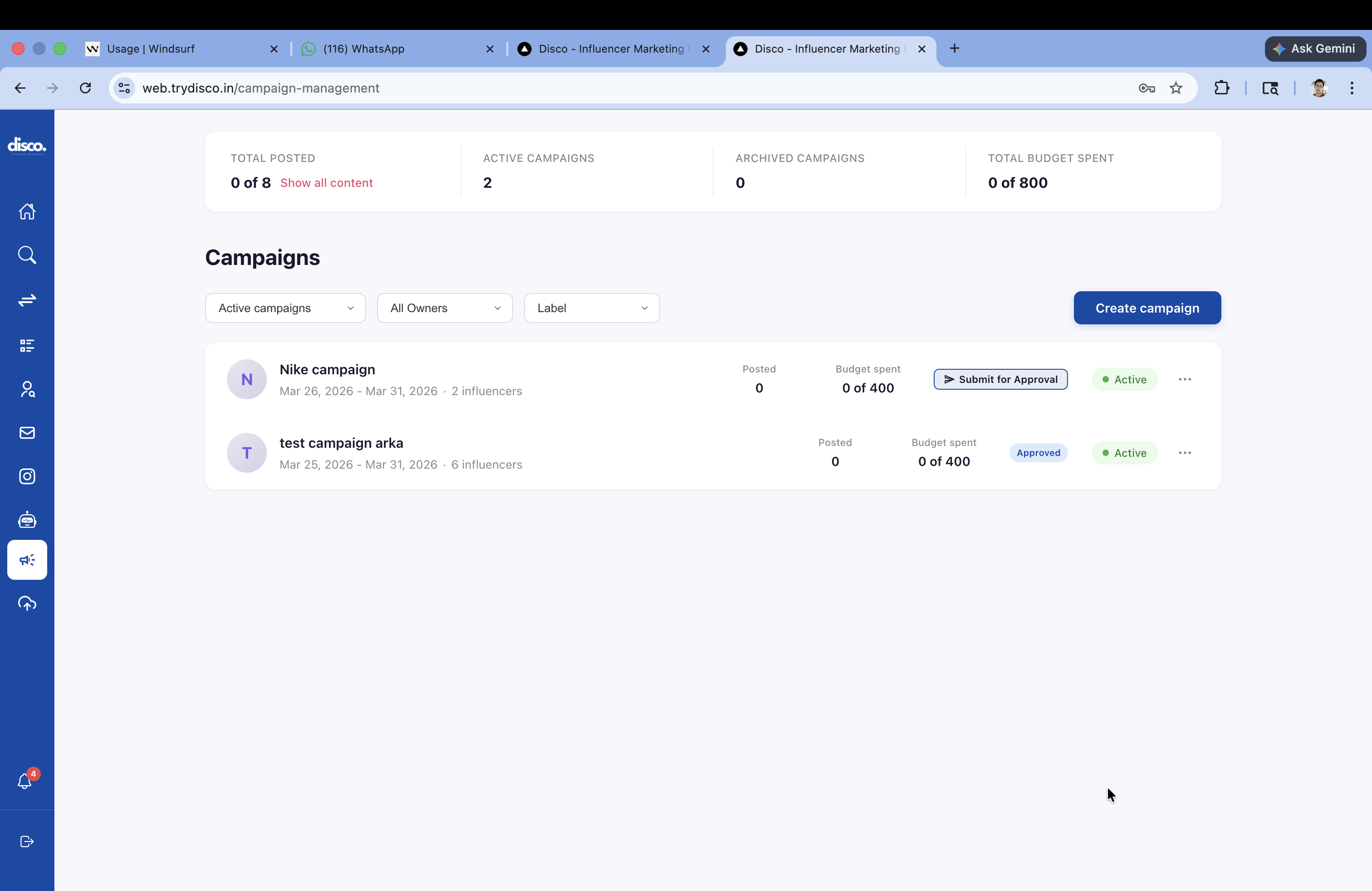This screenshot has width=1372, height=891.
Task: Click Submit for Approval on Nike campaign
Action: [1000, 379]
